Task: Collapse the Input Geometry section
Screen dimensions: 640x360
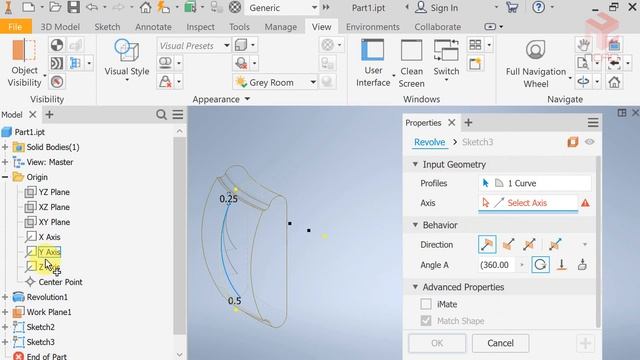Action: [415, 164]
